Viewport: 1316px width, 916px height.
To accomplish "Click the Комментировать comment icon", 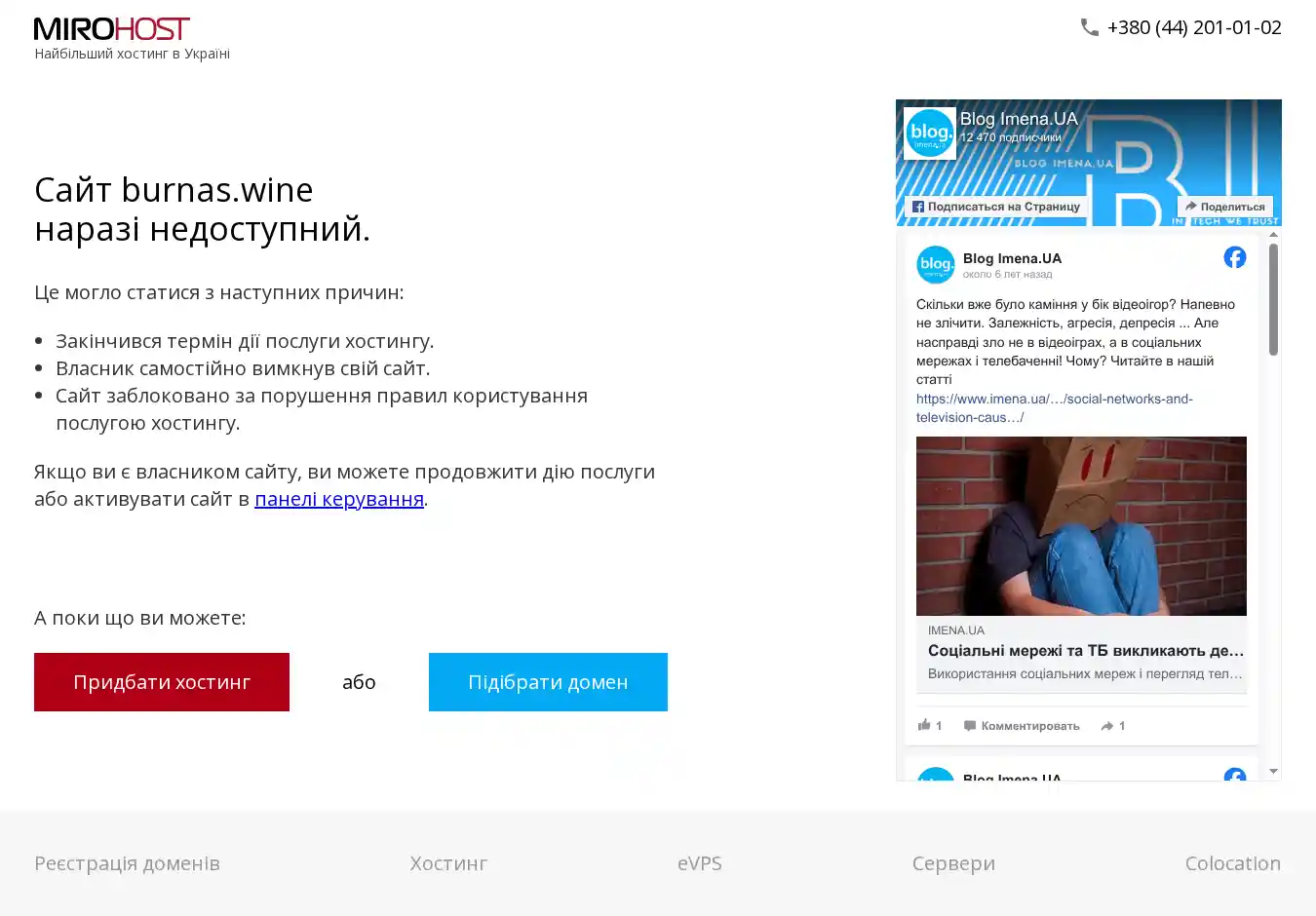I will [x=970, y=726].
